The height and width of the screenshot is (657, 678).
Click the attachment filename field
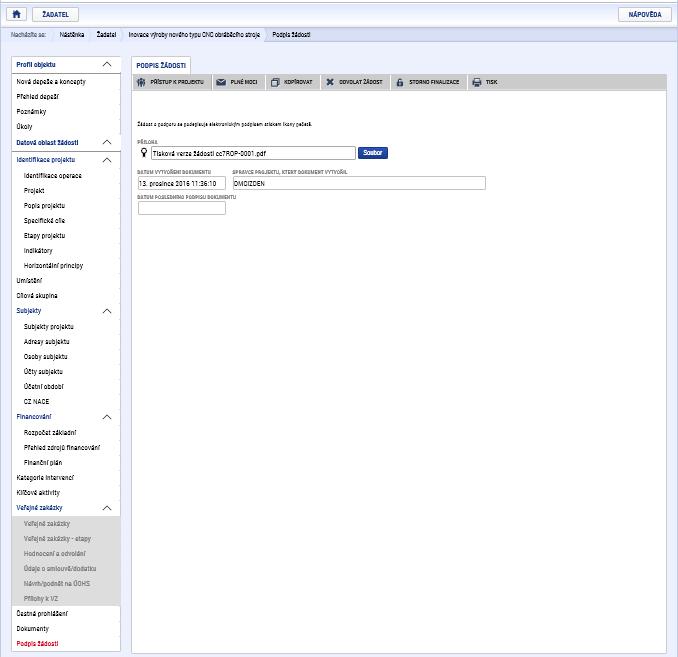(x=253, y=153)
